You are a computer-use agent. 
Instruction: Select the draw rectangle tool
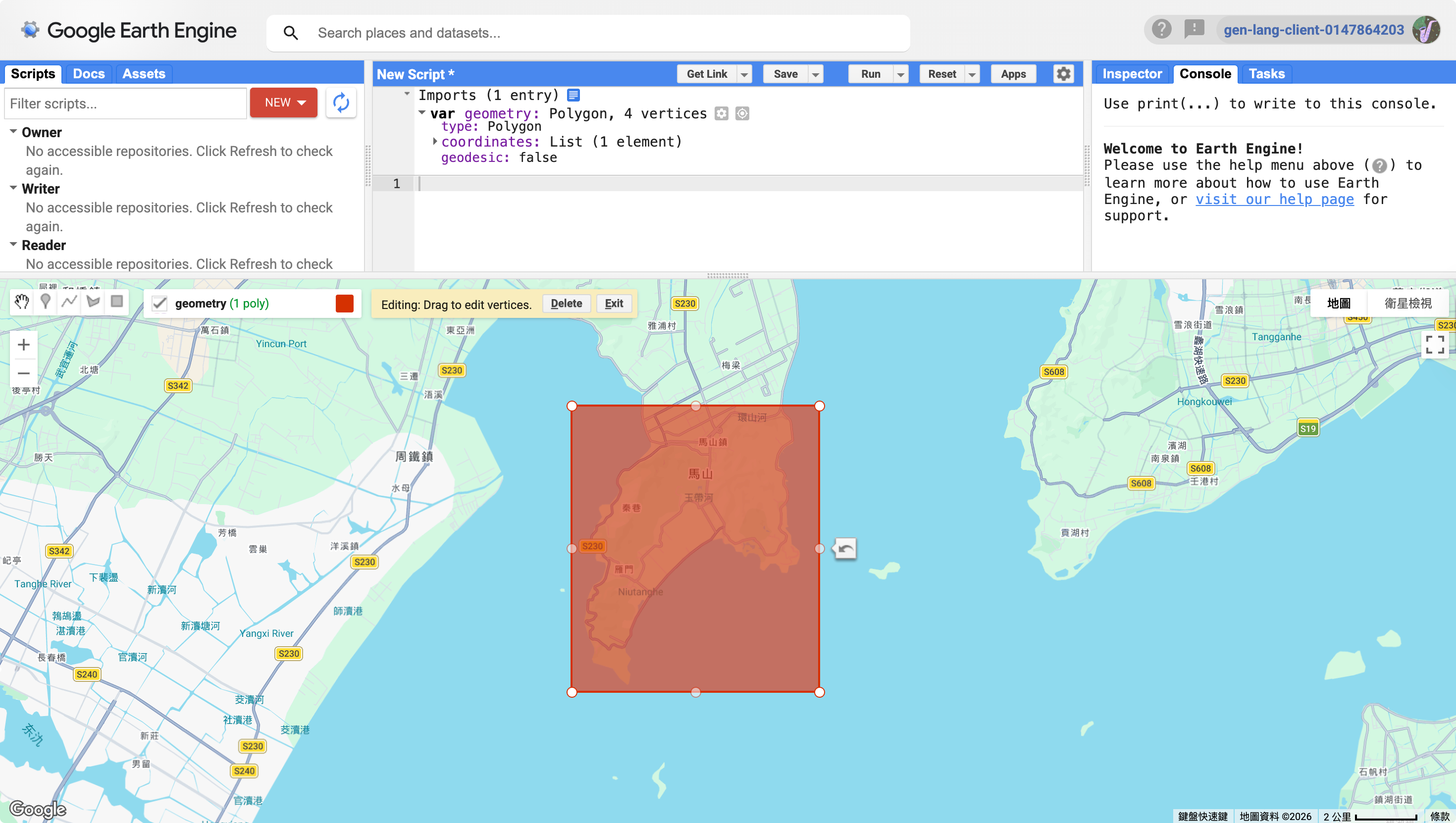pyautogui.click(x=117, y=302)
